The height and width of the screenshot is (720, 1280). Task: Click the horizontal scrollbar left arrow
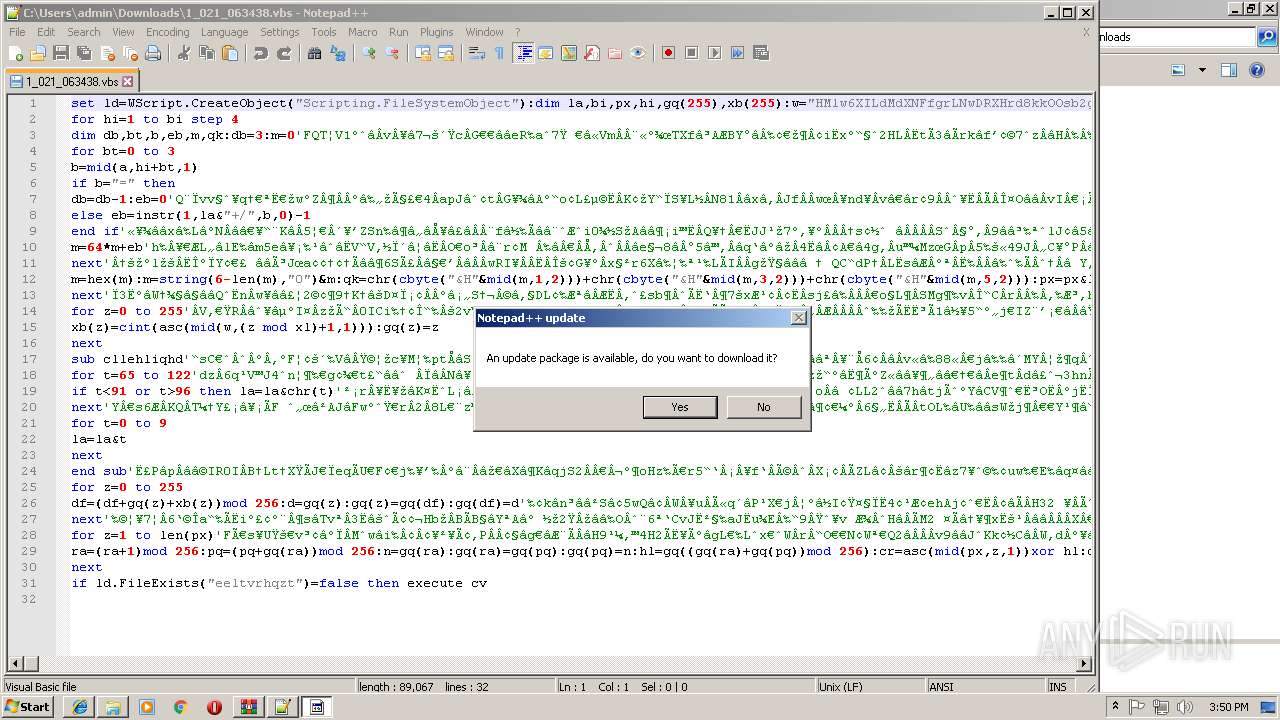click(x=15, y=665)
